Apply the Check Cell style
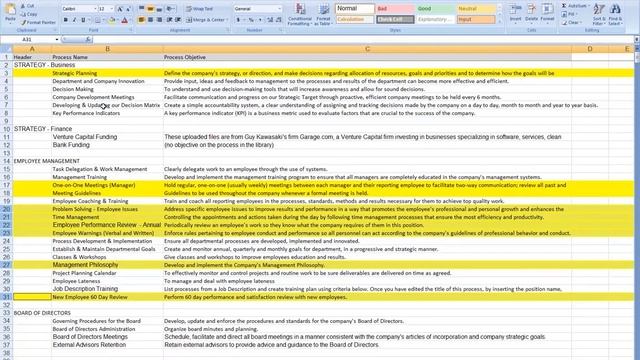This screenshot has height=360, width=640. tap(395, 19)
